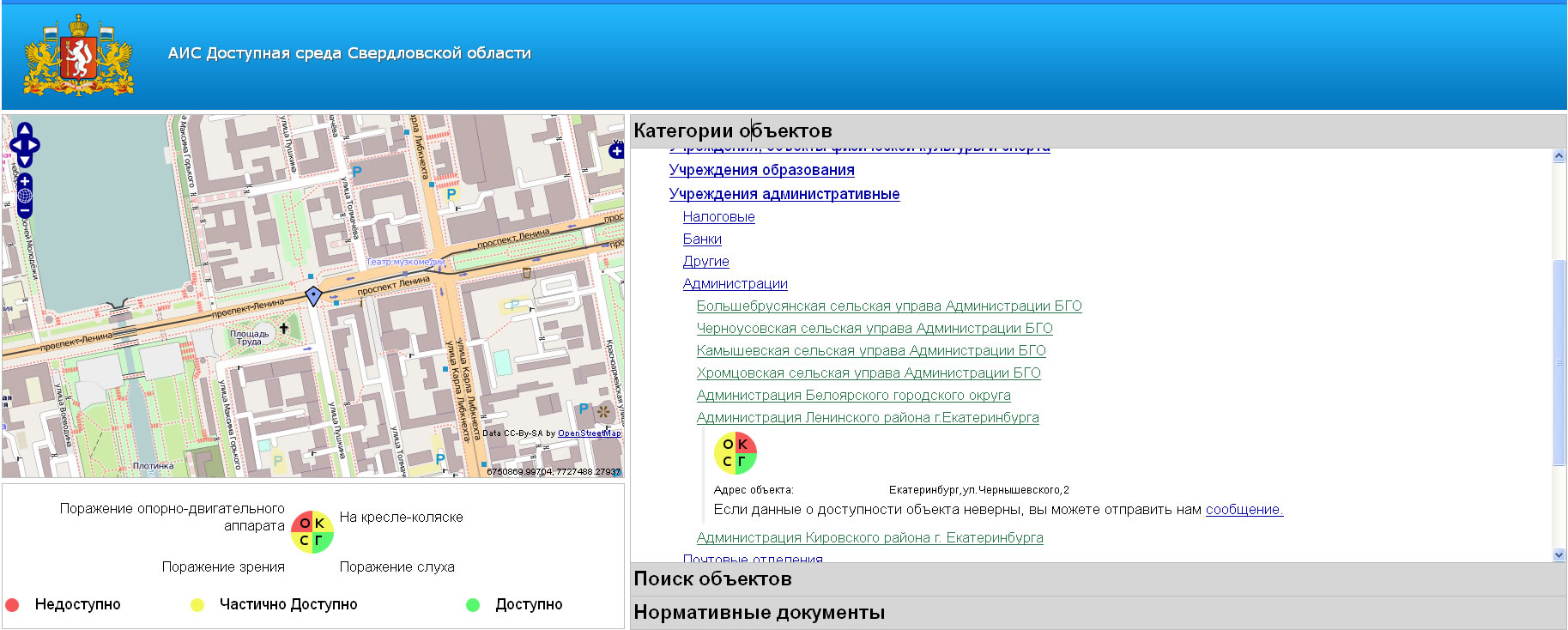Select Администрация Белоярского городского округа
Image resolution: width=1568 pixels, height=630 pixels.
pos(854,396)
